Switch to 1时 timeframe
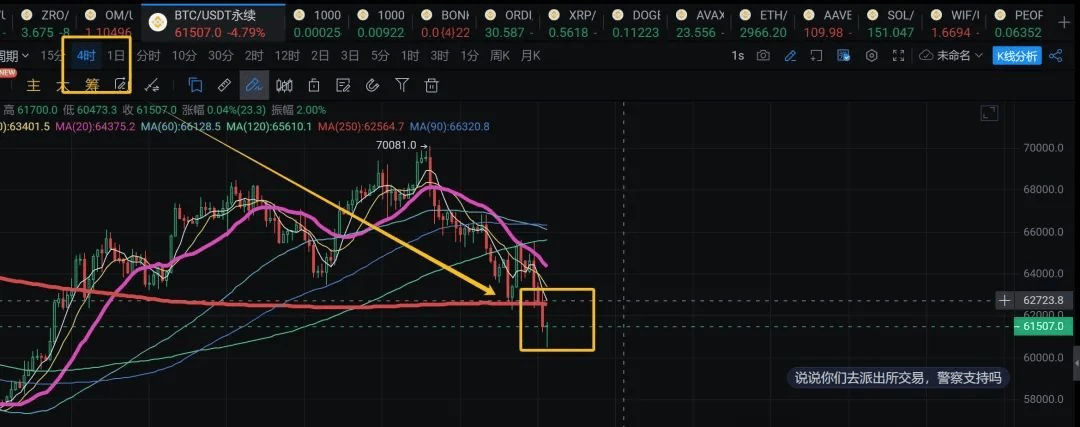The width and height of the screenshot is (1080, 427). pos(410,56)
